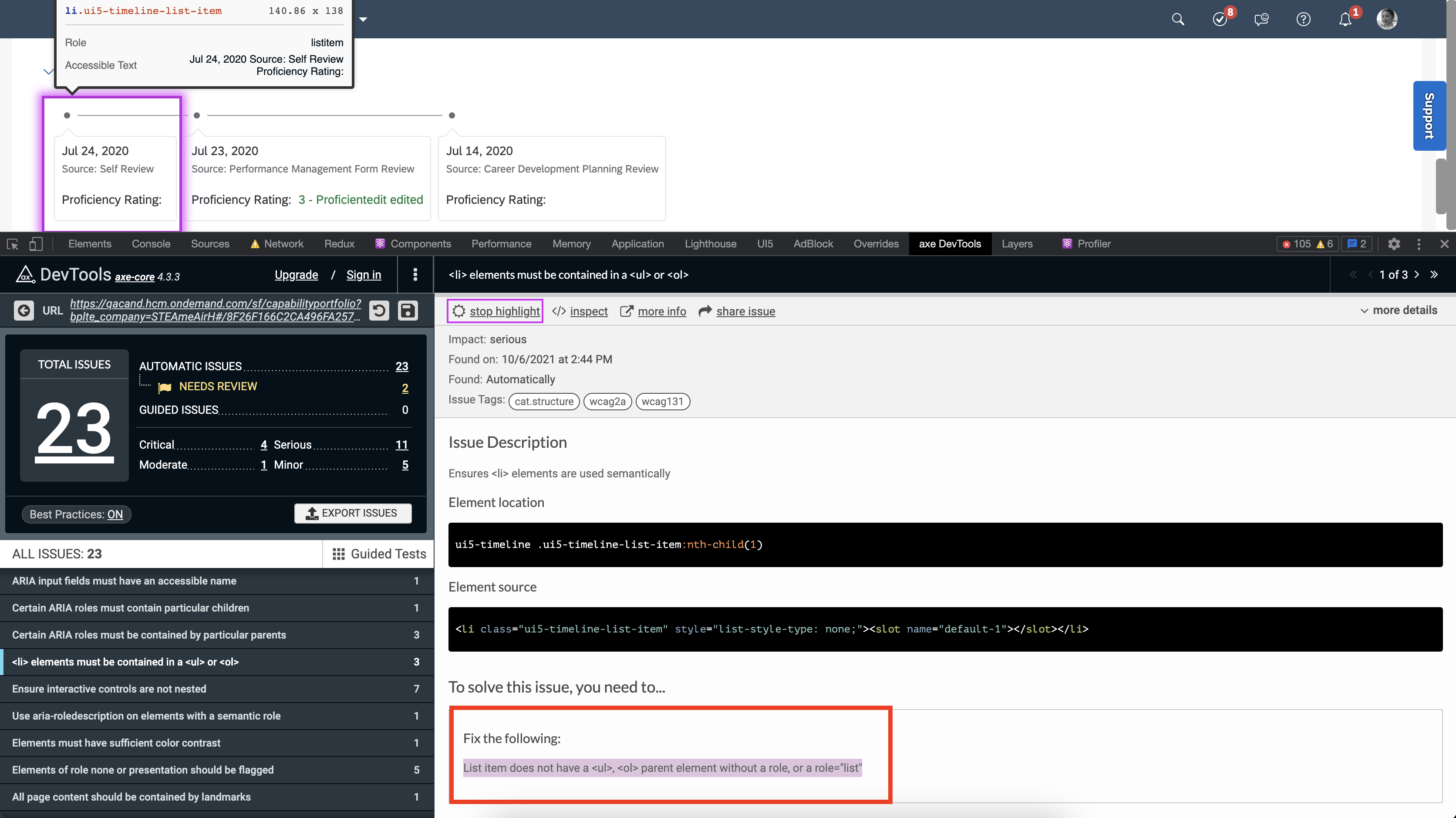Open the DevTools settings gear

point(1394,243)
